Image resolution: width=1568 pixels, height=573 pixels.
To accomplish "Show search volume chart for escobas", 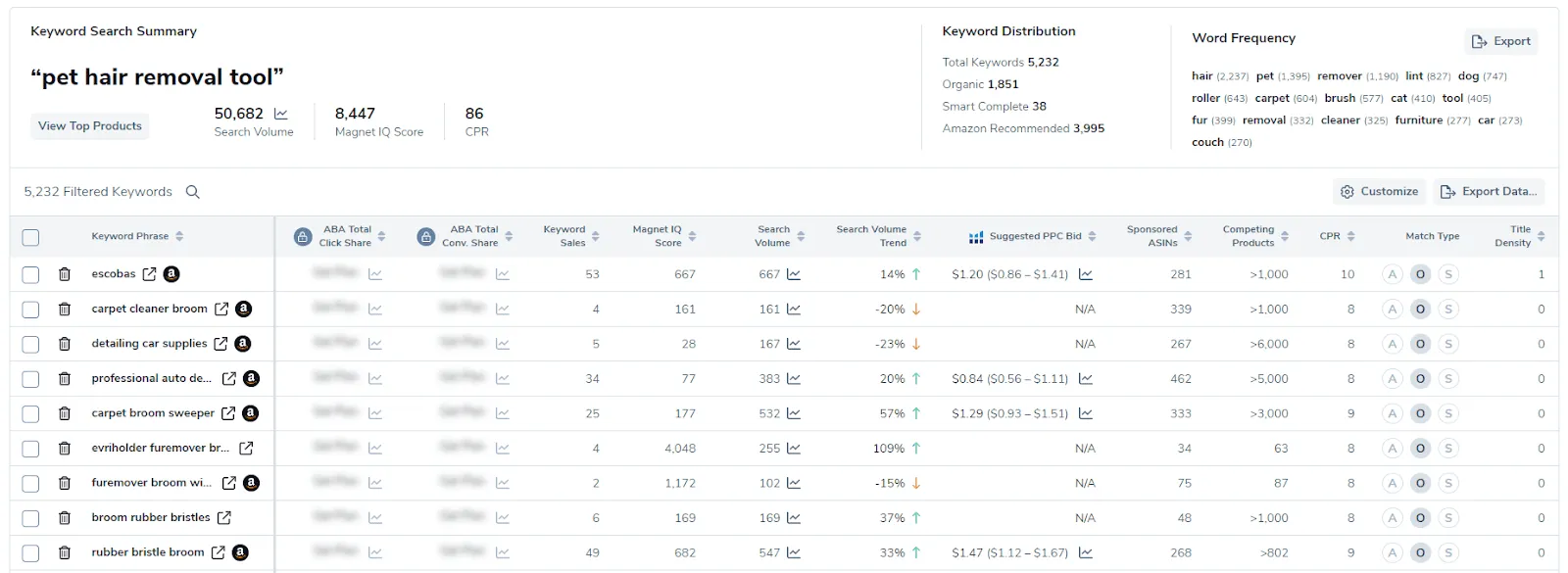I will tap(794, 274).
